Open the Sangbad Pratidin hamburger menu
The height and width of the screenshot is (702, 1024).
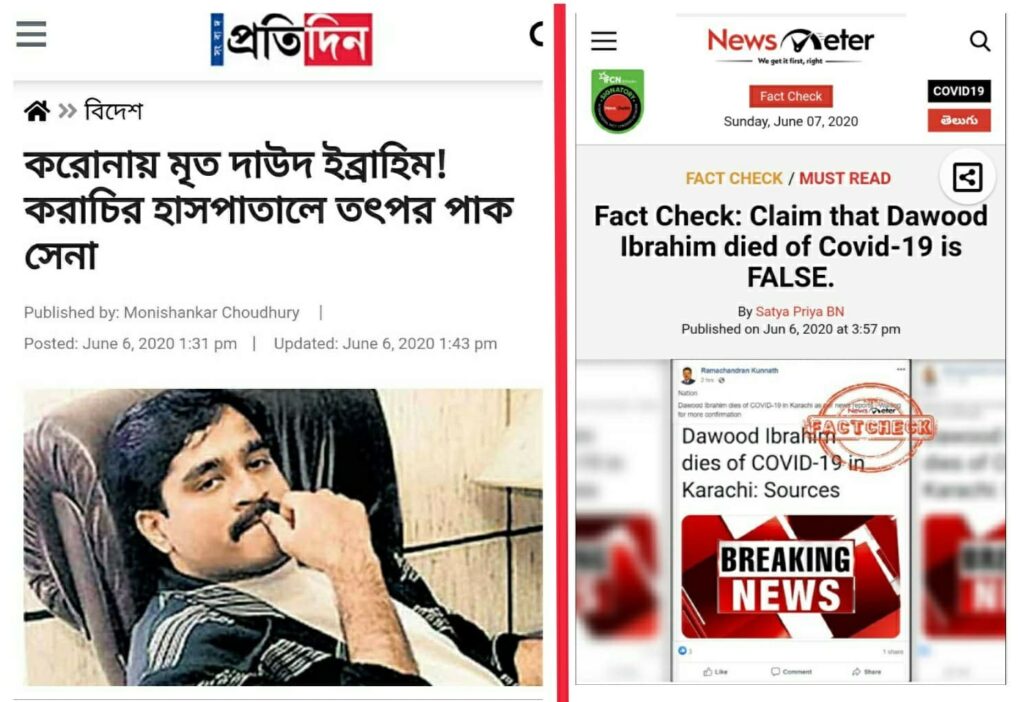point(31,34)
